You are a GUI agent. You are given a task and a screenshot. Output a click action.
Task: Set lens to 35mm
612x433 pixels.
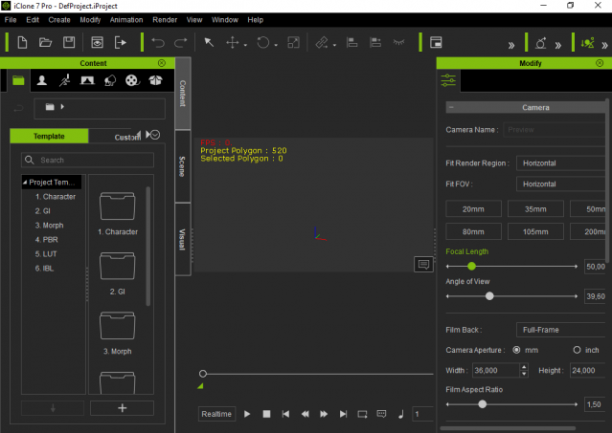535,209
